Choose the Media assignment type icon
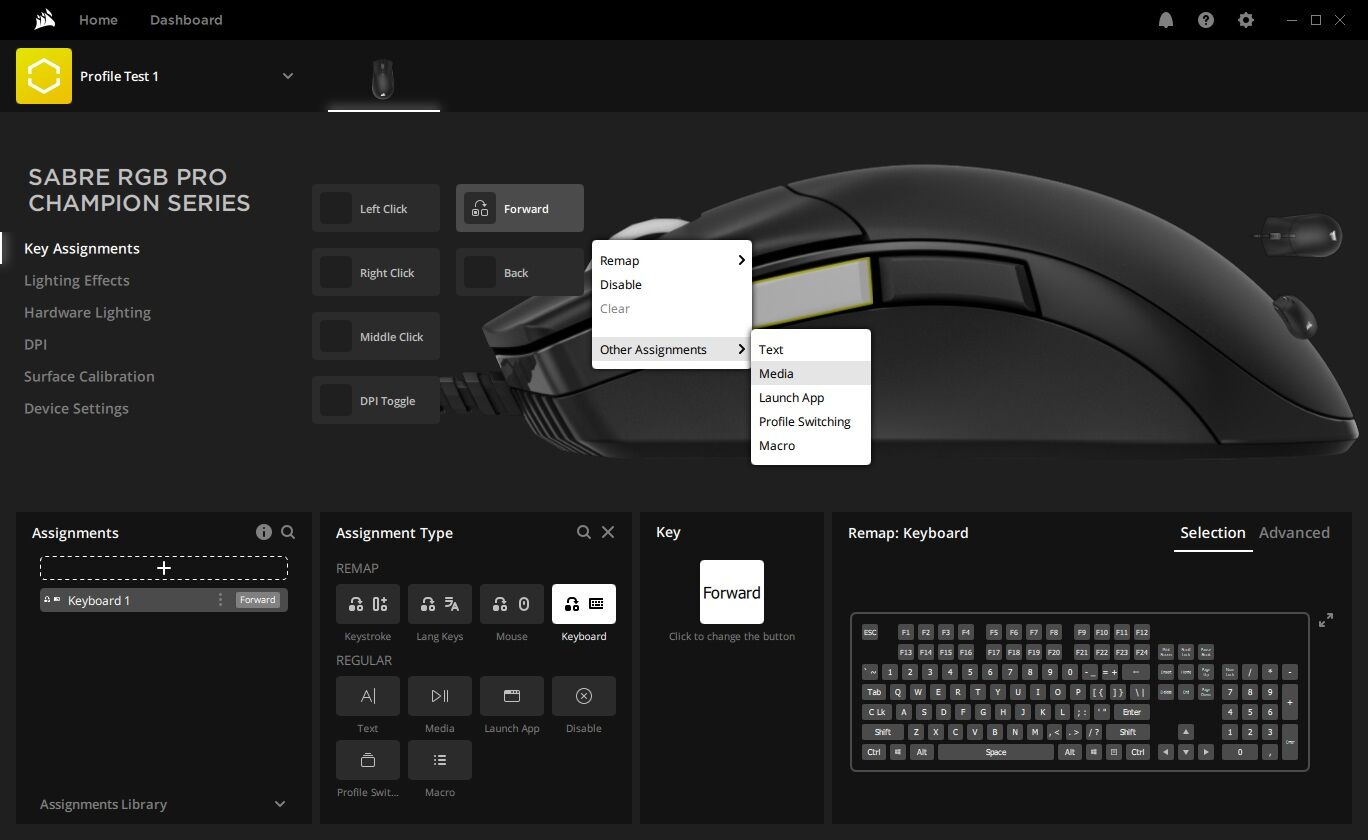Viewport: 1368px width, 840px height. tap(440, 696)
